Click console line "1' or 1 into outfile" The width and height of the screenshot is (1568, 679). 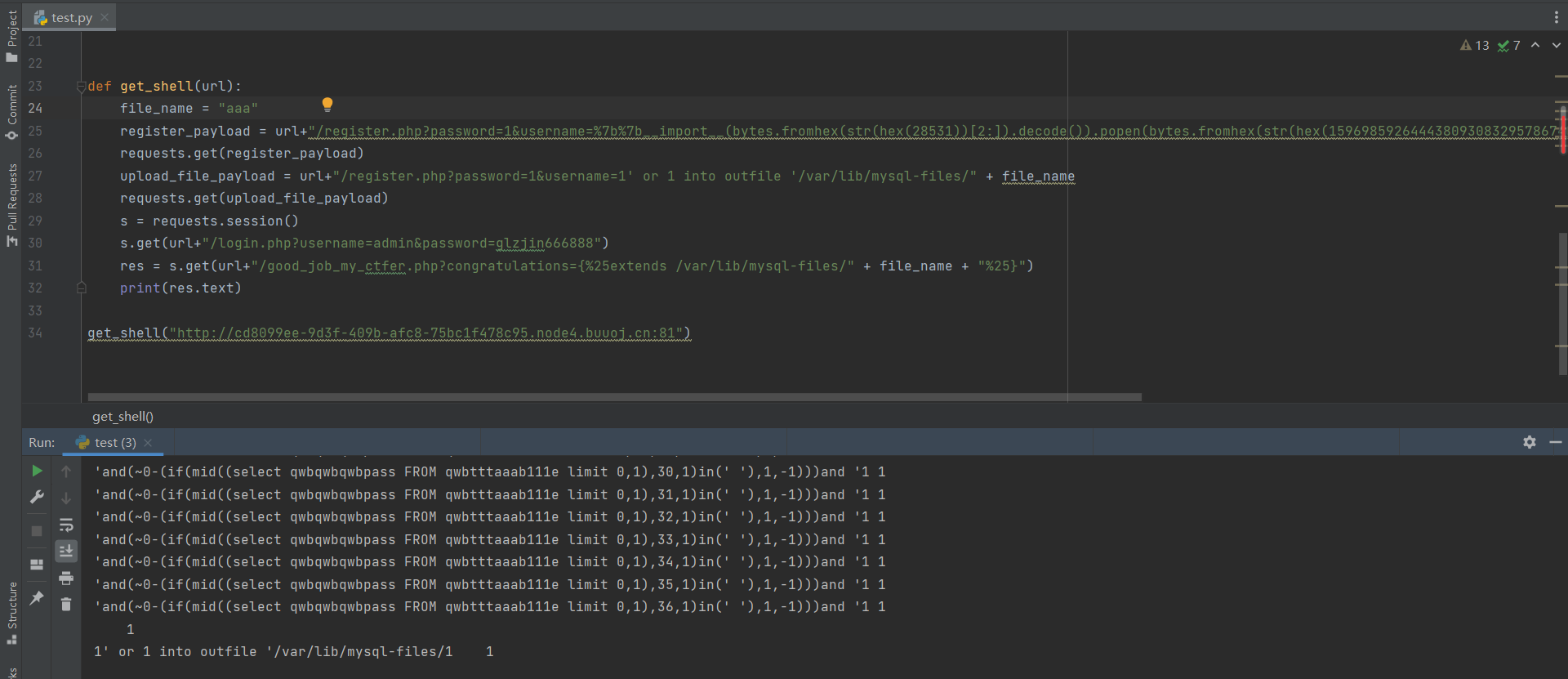point(294,652)
